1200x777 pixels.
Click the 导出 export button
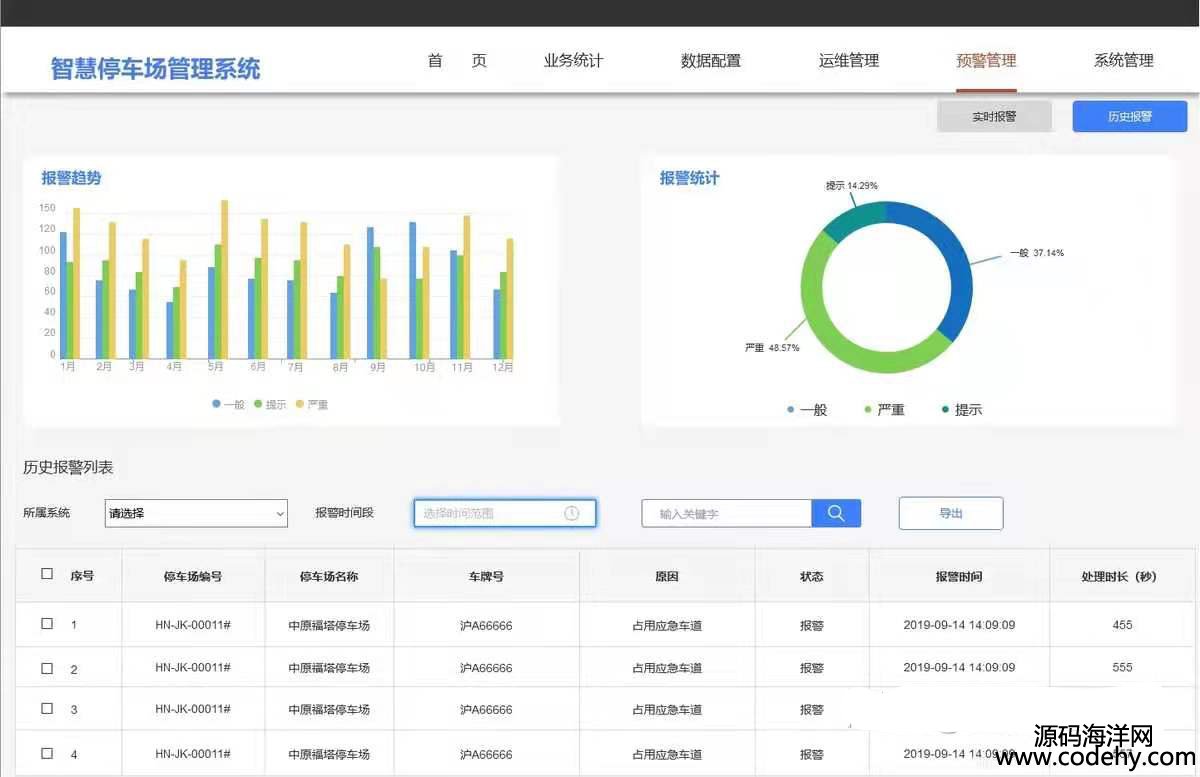(x=951, y=513)
